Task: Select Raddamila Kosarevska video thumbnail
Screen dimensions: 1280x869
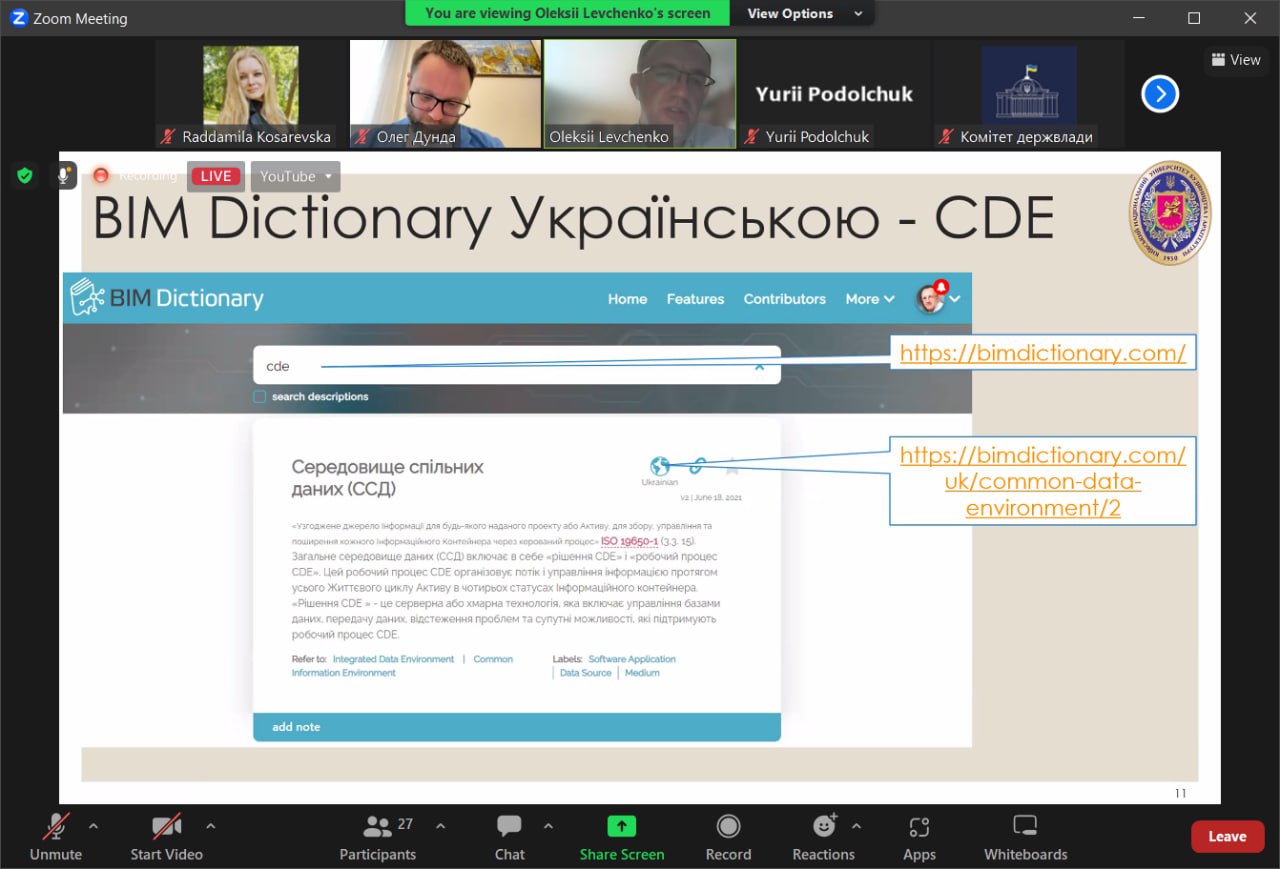Action: point(251,94)
